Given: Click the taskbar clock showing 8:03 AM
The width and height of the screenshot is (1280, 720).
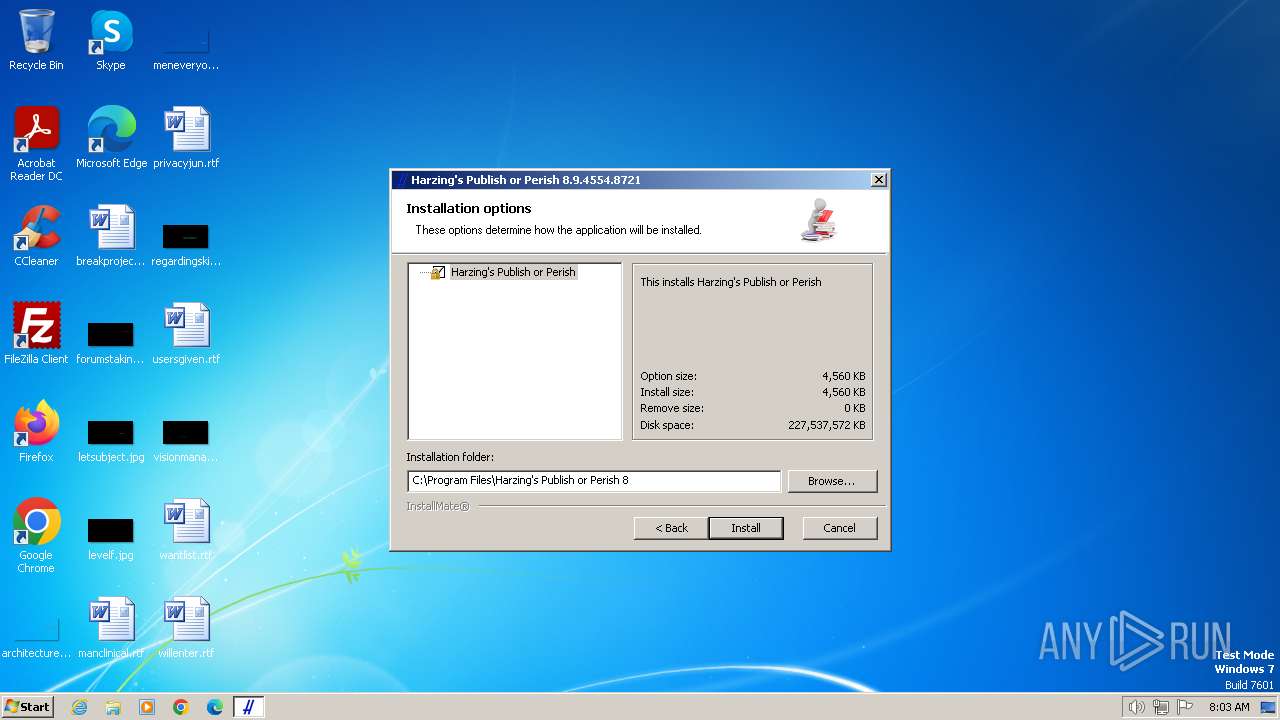Looking at the screenshot, I should pyautogui.click(x=1229, y=707).
